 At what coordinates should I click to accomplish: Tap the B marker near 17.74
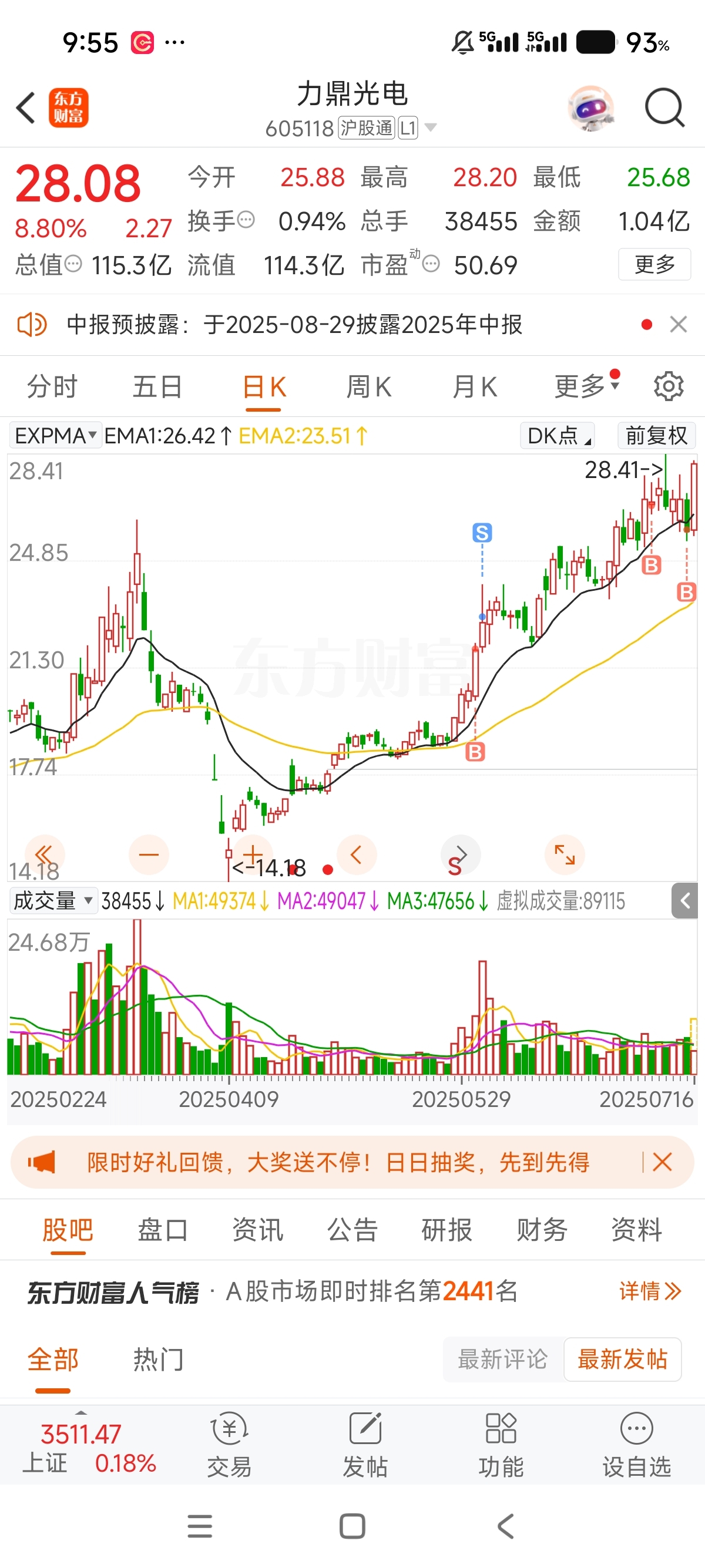(x=475, y=752)
